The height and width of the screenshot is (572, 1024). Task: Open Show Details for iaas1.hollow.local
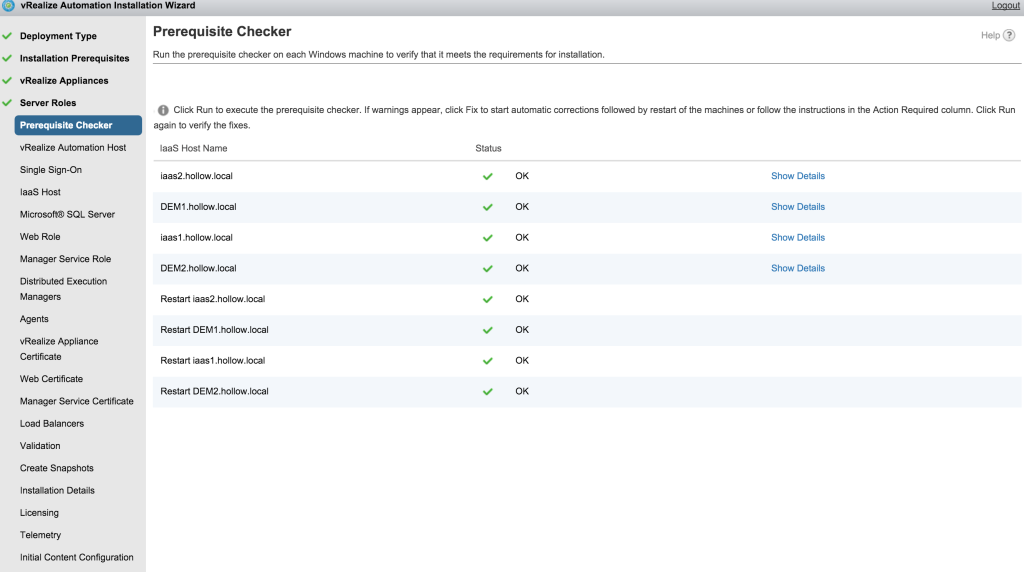point(797,238)
